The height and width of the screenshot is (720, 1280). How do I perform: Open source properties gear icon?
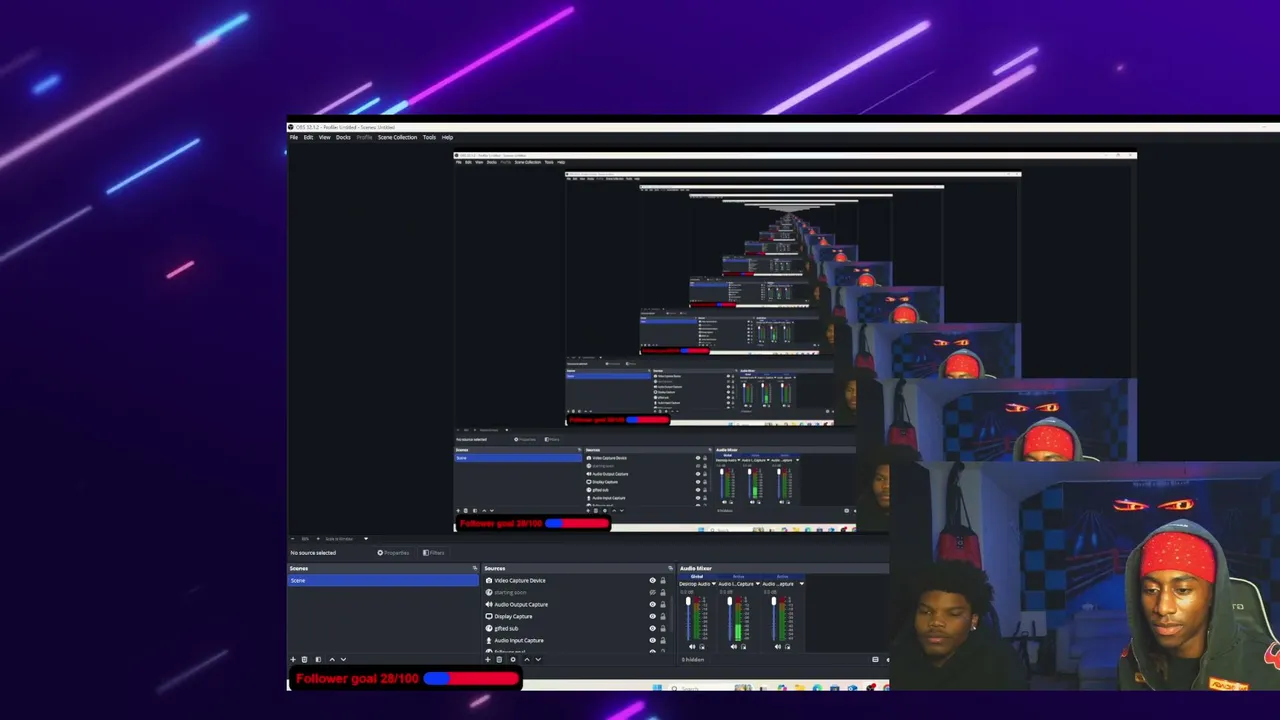point(513,660)
